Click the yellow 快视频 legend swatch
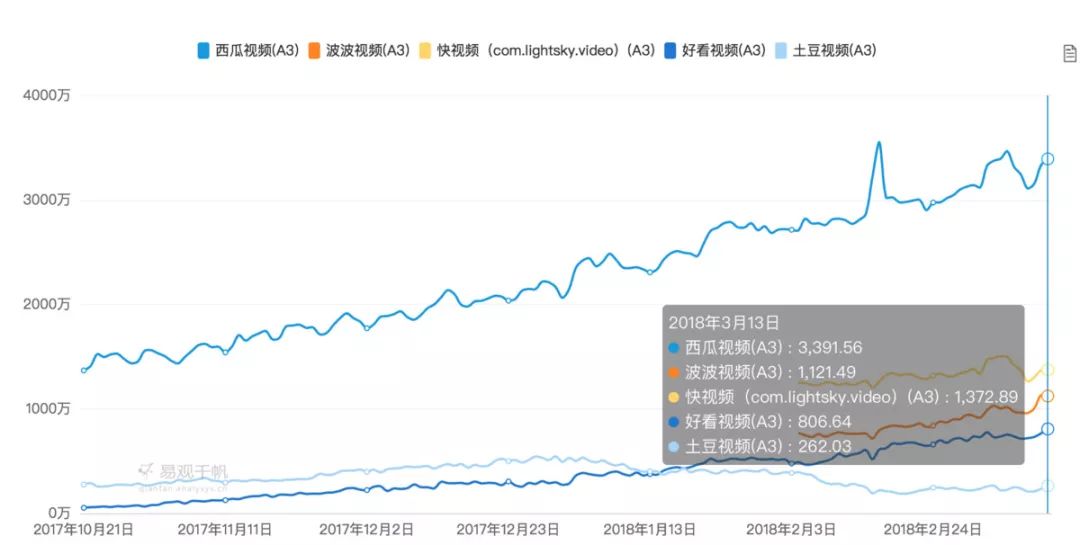The width and height of the screenshot is (1080, 545). click(425, 50)
